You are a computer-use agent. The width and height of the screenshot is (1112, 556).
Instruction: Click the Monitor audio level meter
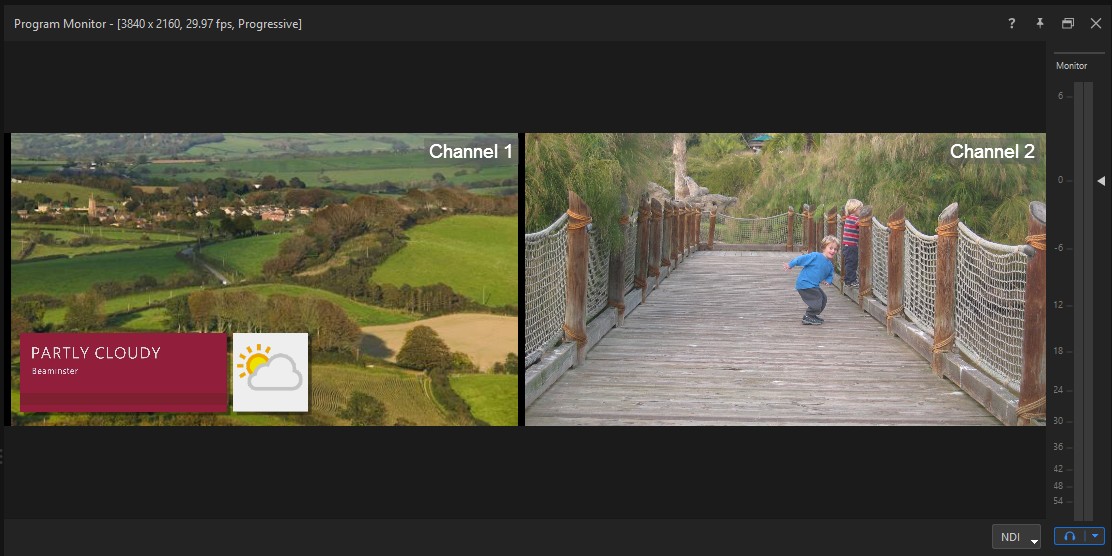click(x=1083, y=301)
